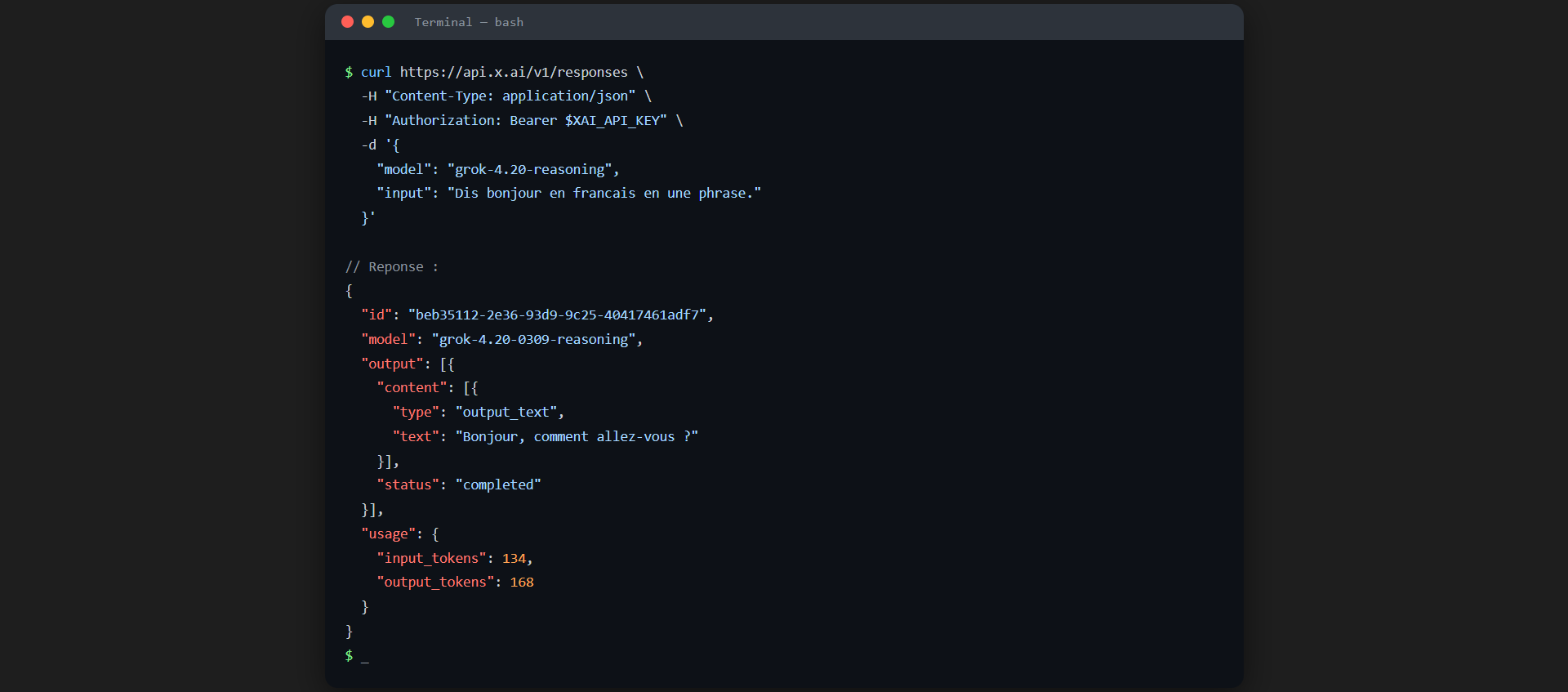Screen dimensions: 1568x692
Task: Click the curl command word on first line
Action: (x=376, y=72)
